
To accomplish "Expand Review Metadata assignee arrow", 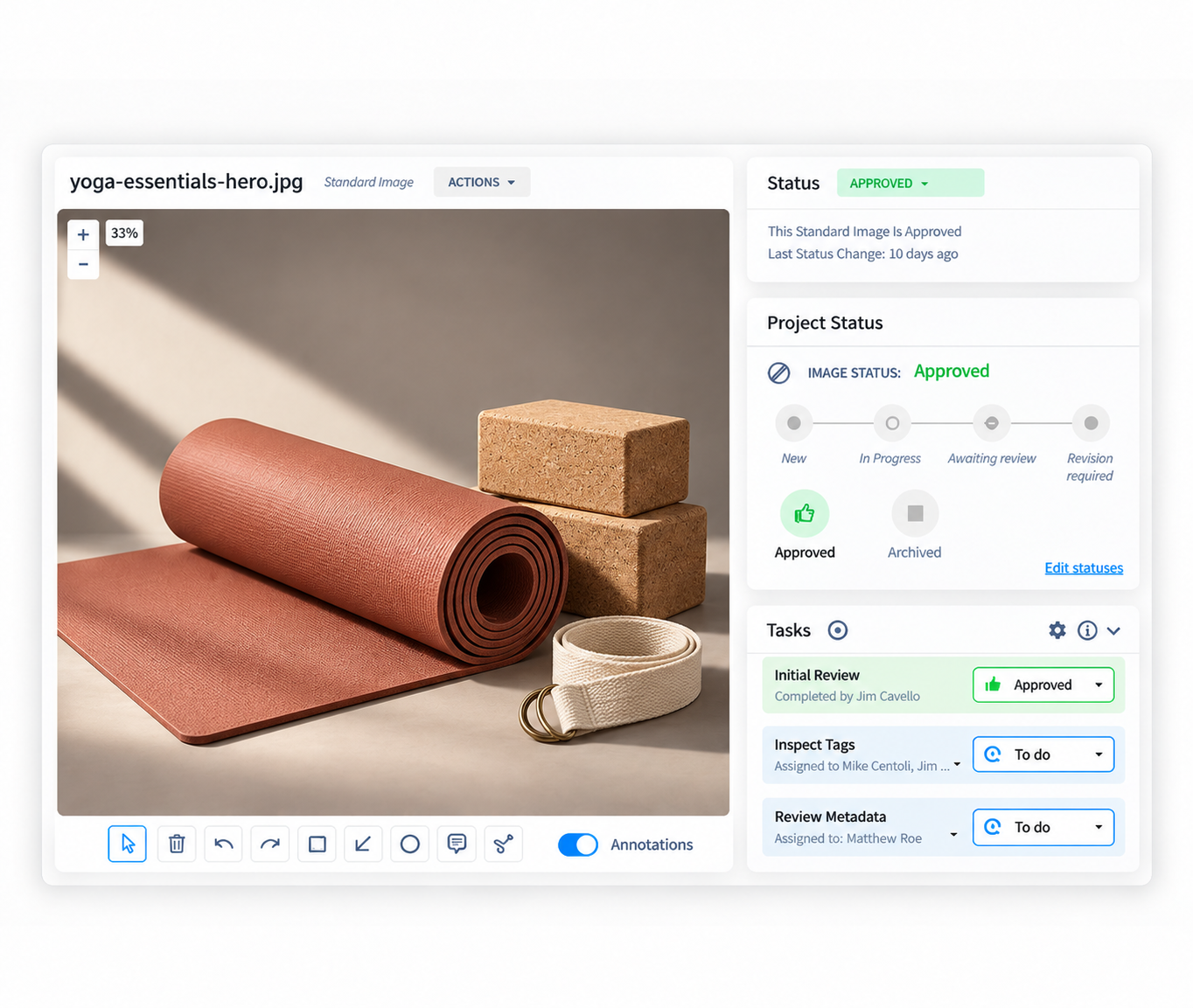I will coord(953,835).
